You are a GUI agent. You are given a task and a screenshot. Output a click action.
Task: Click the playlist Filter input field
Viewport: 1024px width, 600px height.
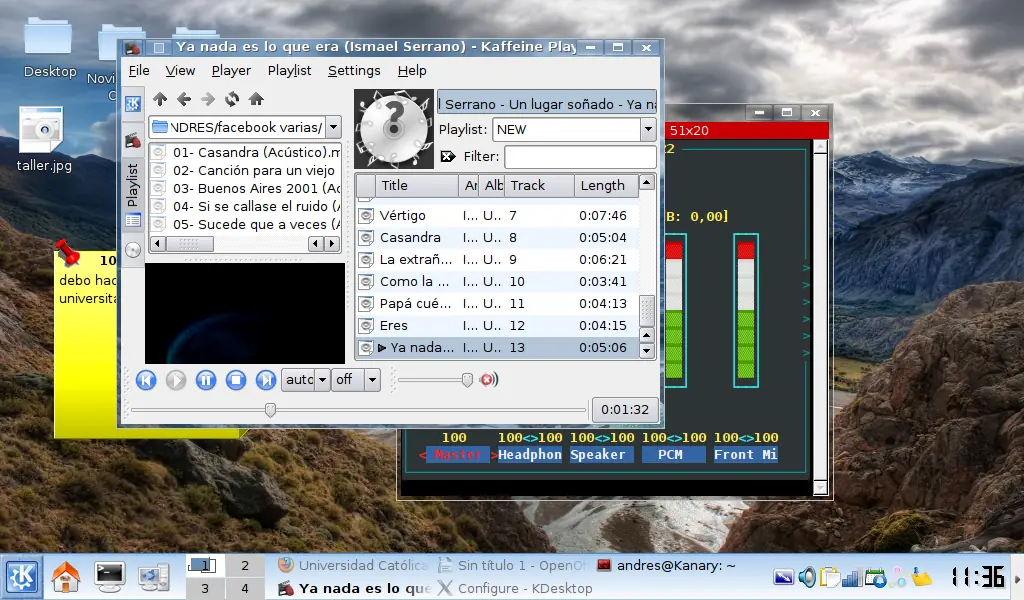coord(580,157)
